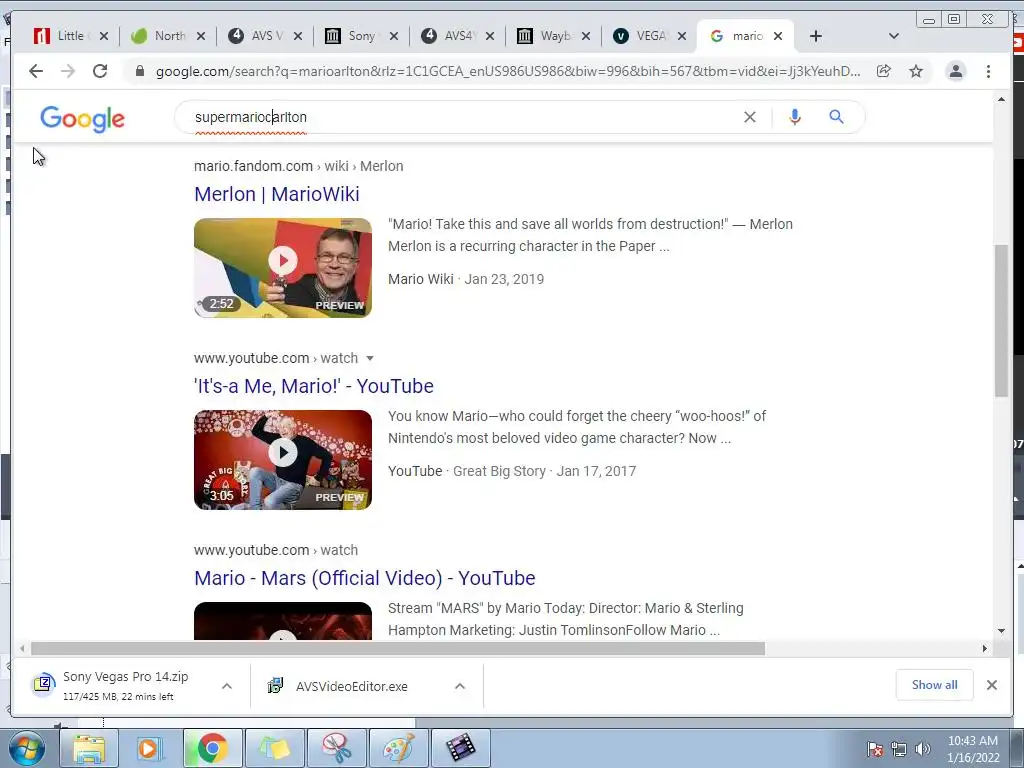Image resolution: width=1024 pixels, height=768 pixels.
Task: Expand the youtube.com result options arrow
Action: pyautogui.click(x=370, y=359)
